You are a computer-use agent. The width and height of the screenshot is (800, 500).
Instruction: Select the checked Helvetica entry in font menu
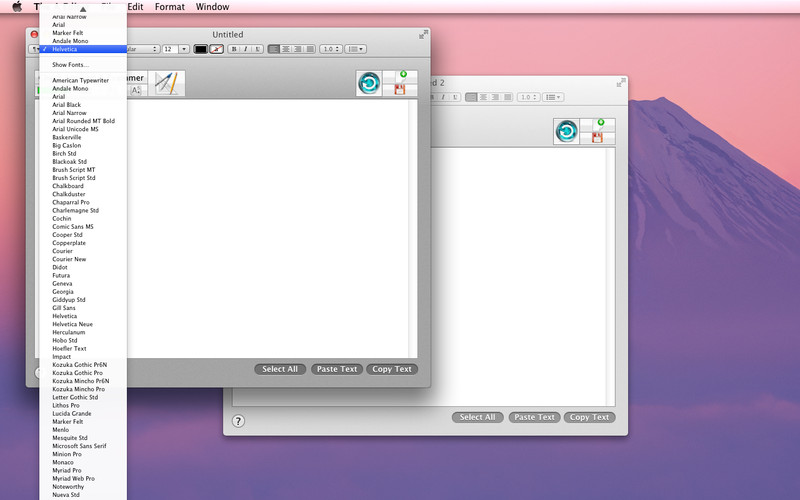(x=83, y=49)
